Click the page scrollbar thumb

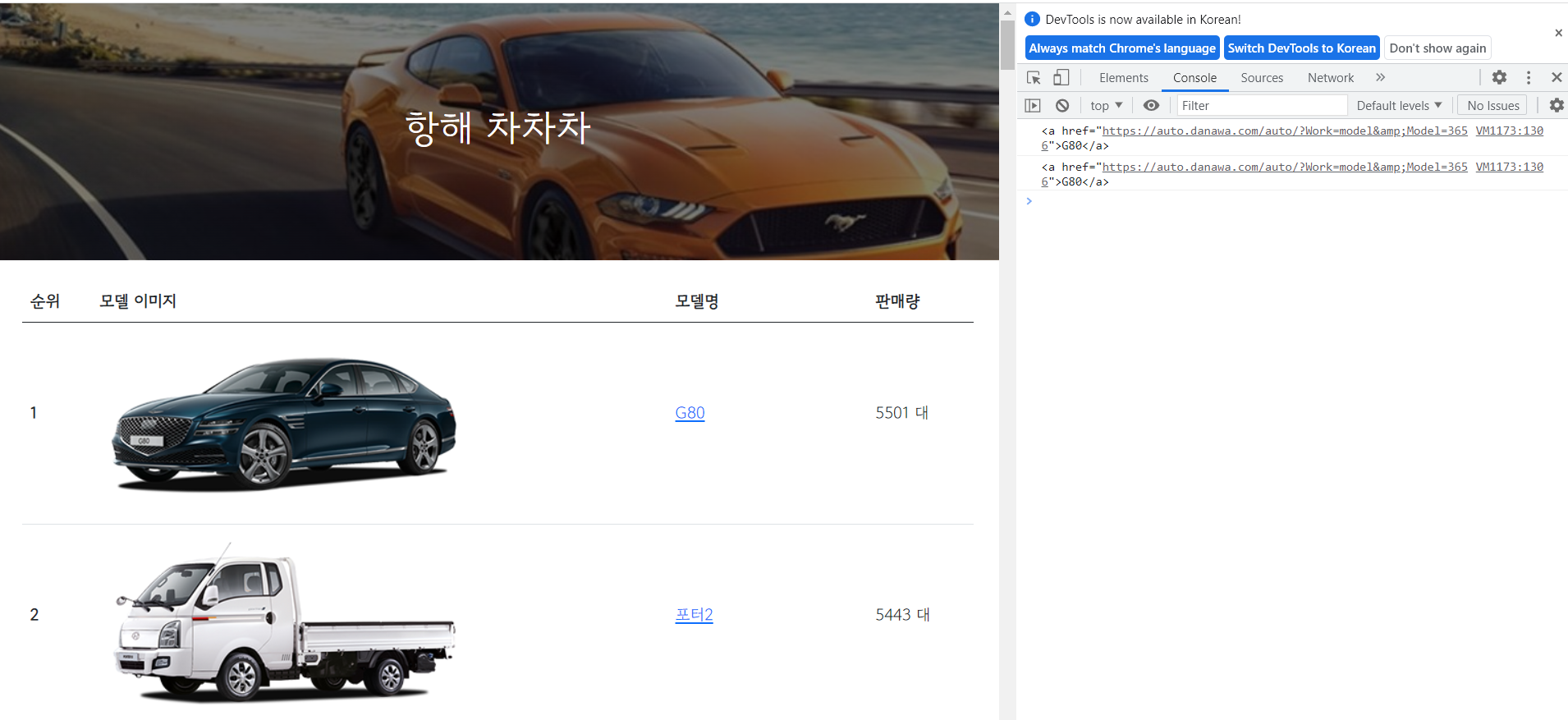coord(1007,45)
